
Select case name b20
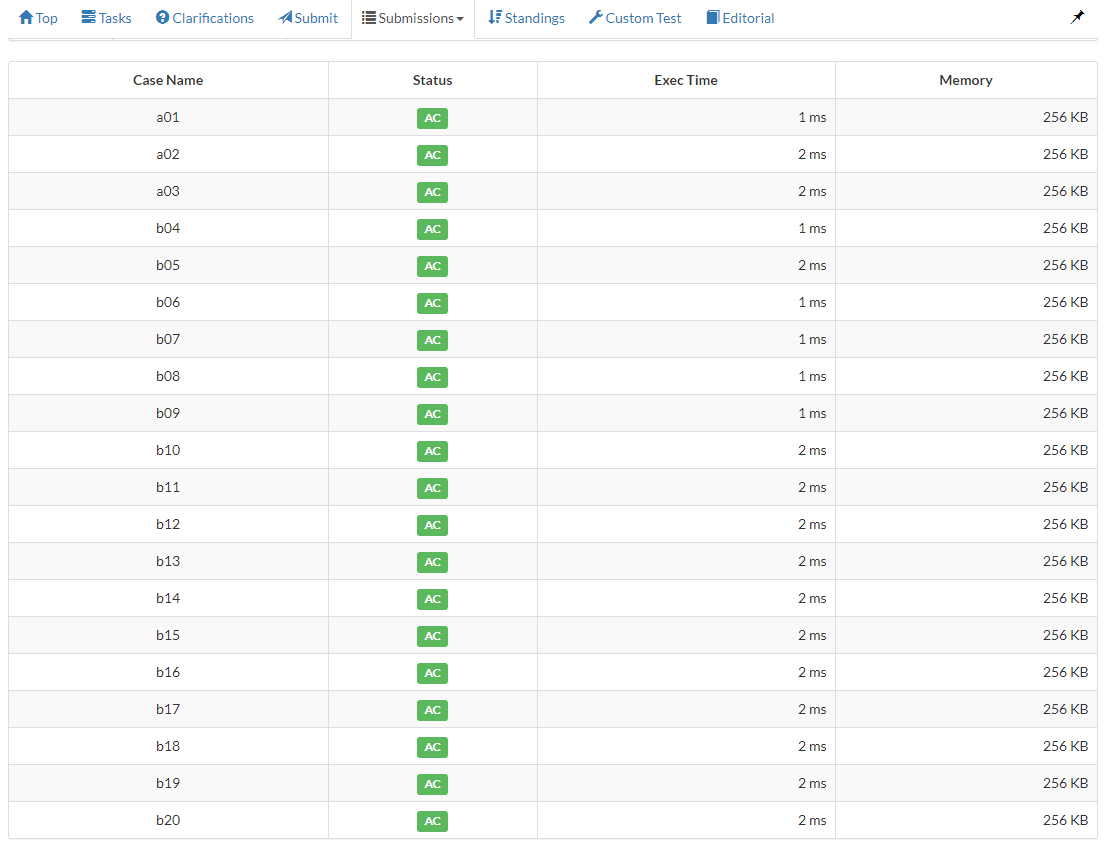pyautogui.click(x=168, y=820)
